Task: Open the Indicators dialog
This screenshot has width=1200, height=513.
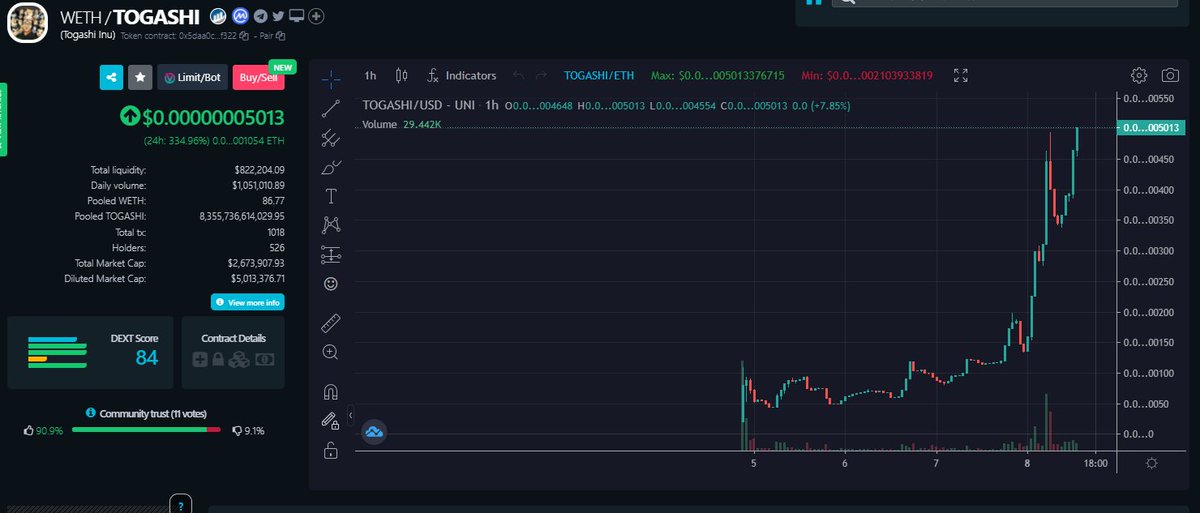Action: 461,75
